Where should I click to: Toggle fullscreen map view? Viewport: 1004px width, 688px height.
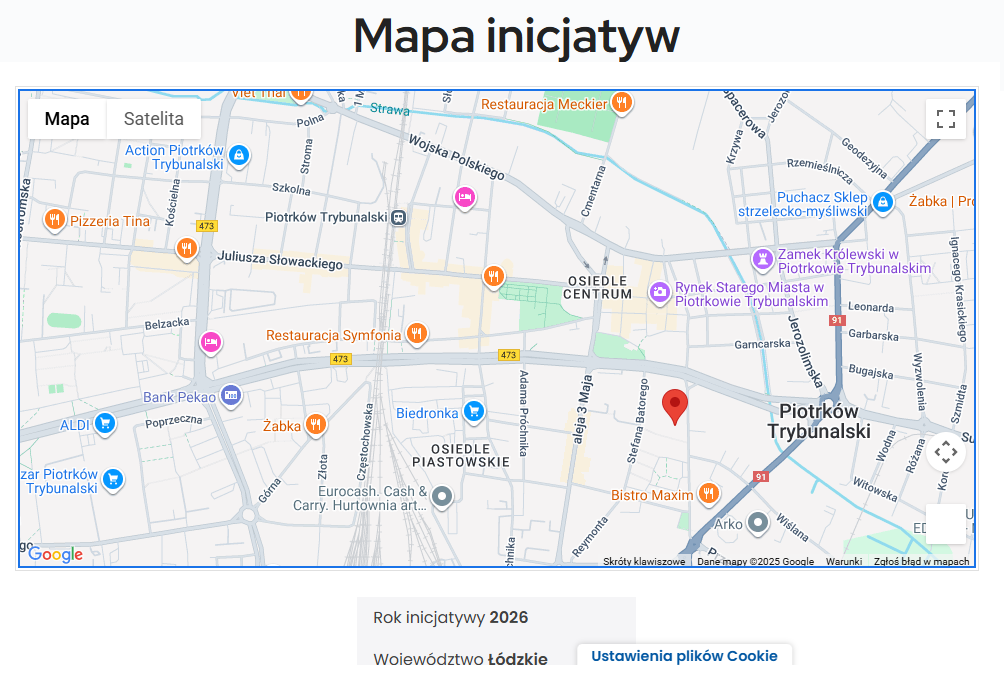click(945, 120)
